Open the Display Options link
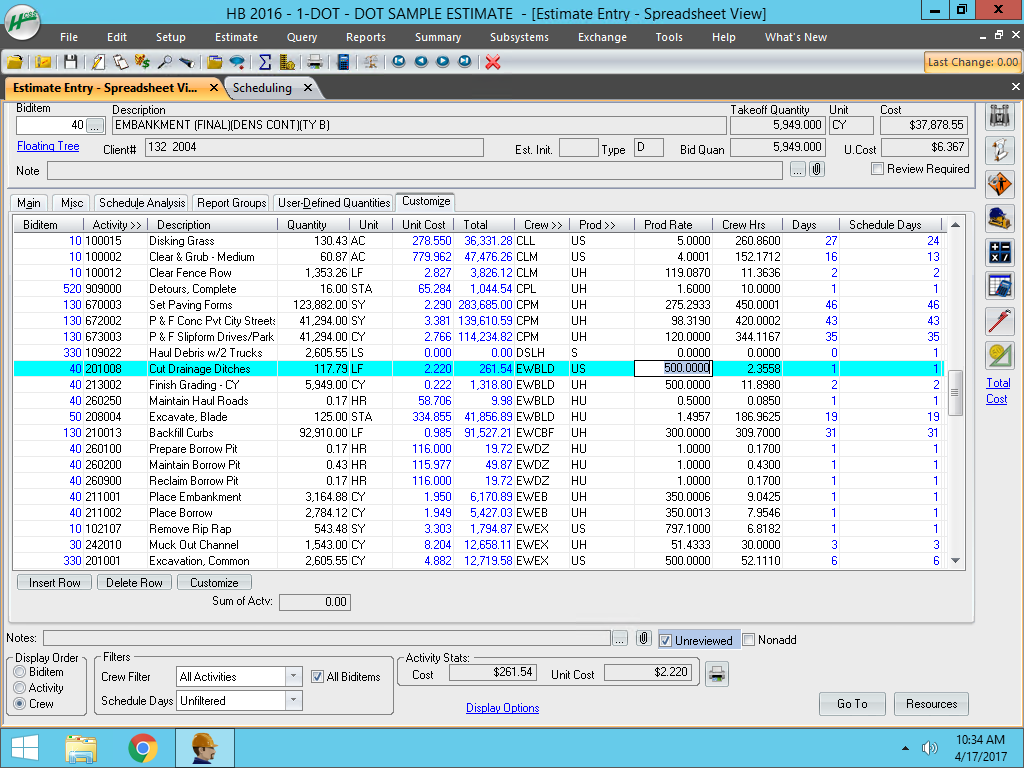Screen dimensions: 1024x768 502,708
